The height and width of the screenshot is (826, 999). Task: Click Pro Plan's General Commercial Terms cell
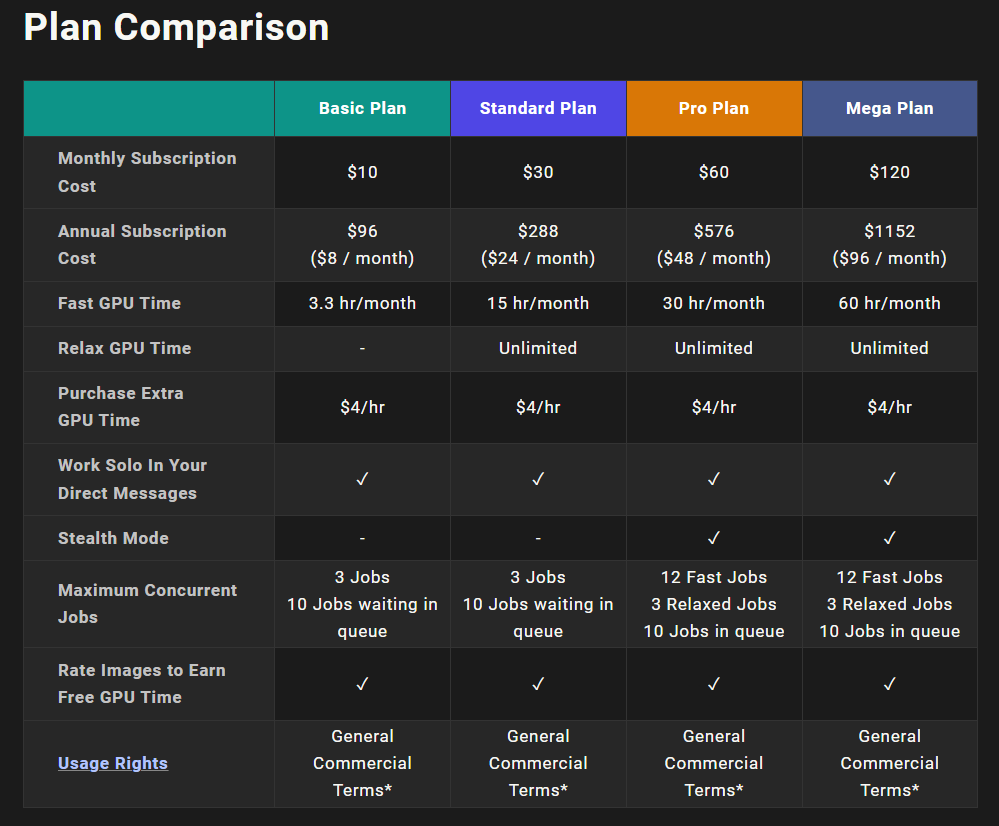(x=714, y=763)
